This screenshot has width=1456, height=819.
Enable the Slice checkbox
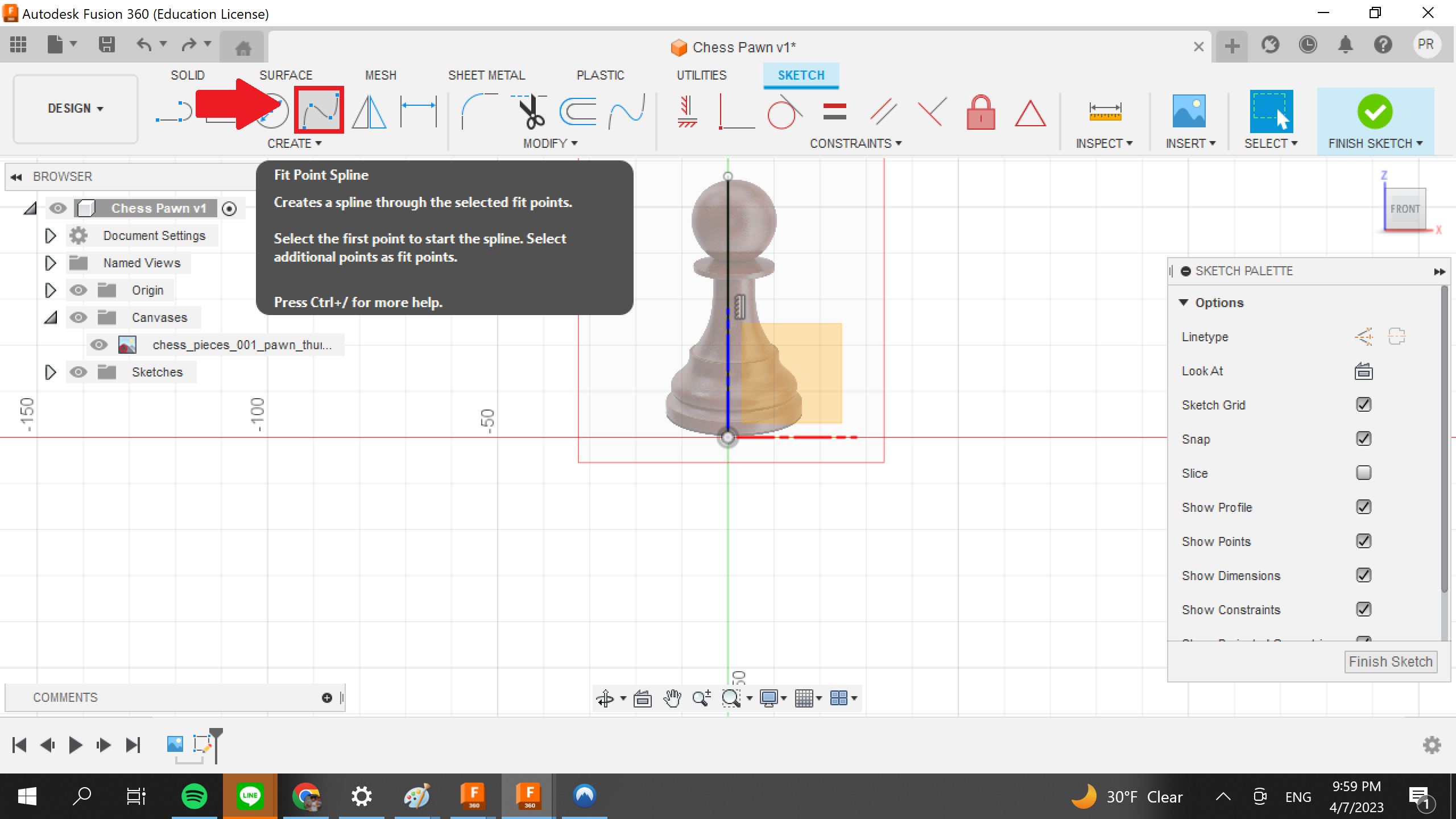click(x=1364, y=472)
